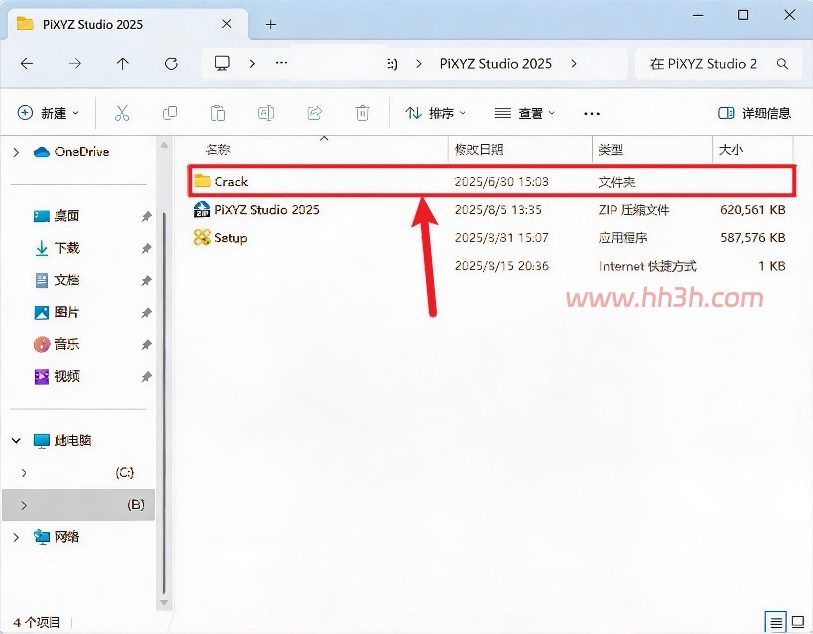This screenshot has width=813, height=634.
Task: Go back with the left arrow
Action: point(27,64)
